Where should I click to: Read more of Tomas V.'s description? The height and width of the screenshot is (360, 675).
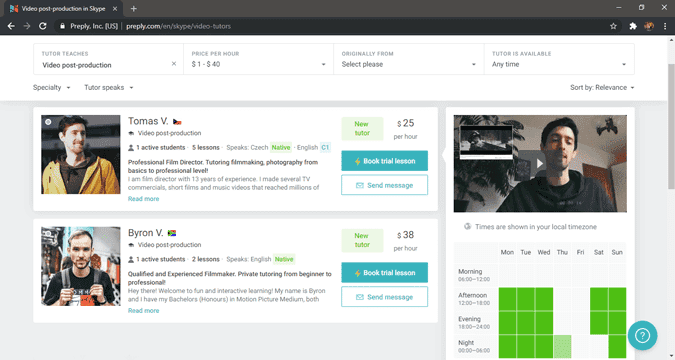click(x=143, y=199)
